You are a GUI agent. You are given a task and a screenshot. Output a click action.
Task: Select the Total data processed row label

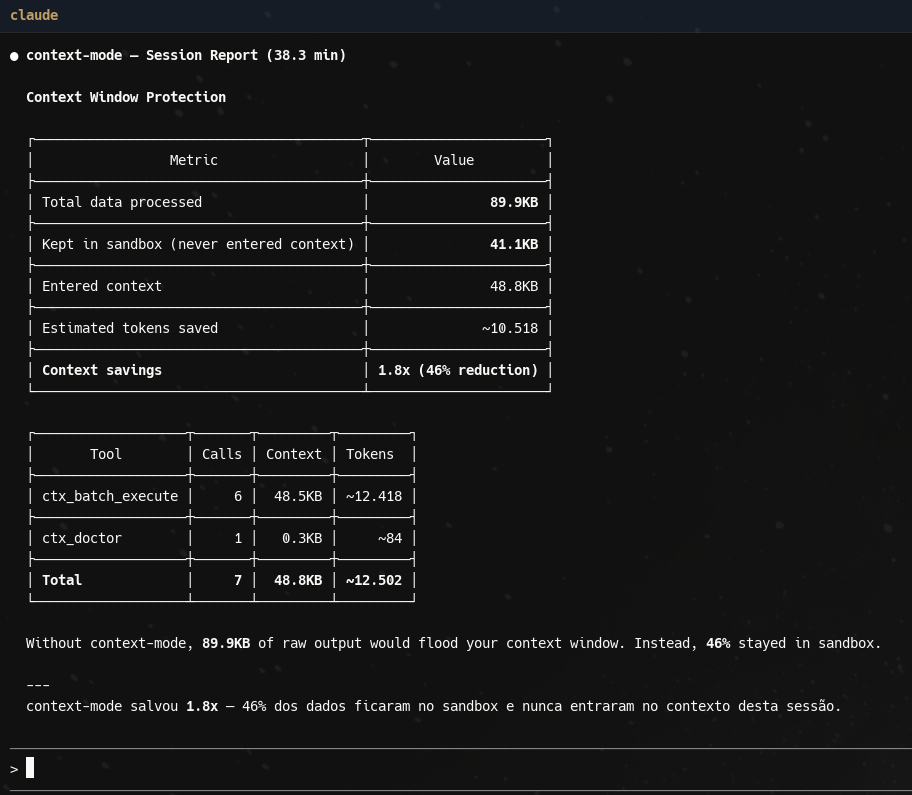click(122, 202)
